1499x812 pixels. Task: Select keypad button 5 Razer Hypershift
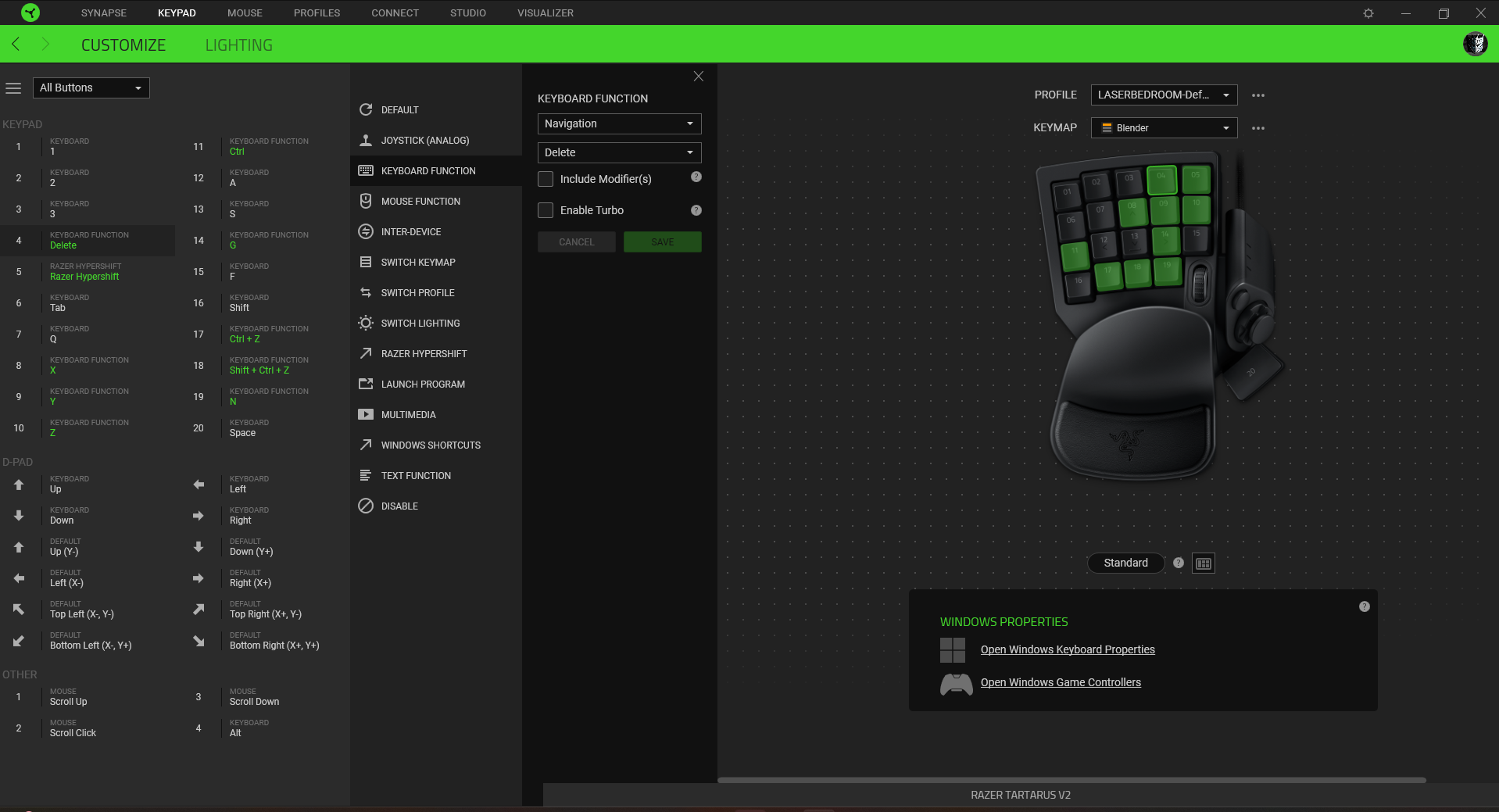[x=88, y=272]
